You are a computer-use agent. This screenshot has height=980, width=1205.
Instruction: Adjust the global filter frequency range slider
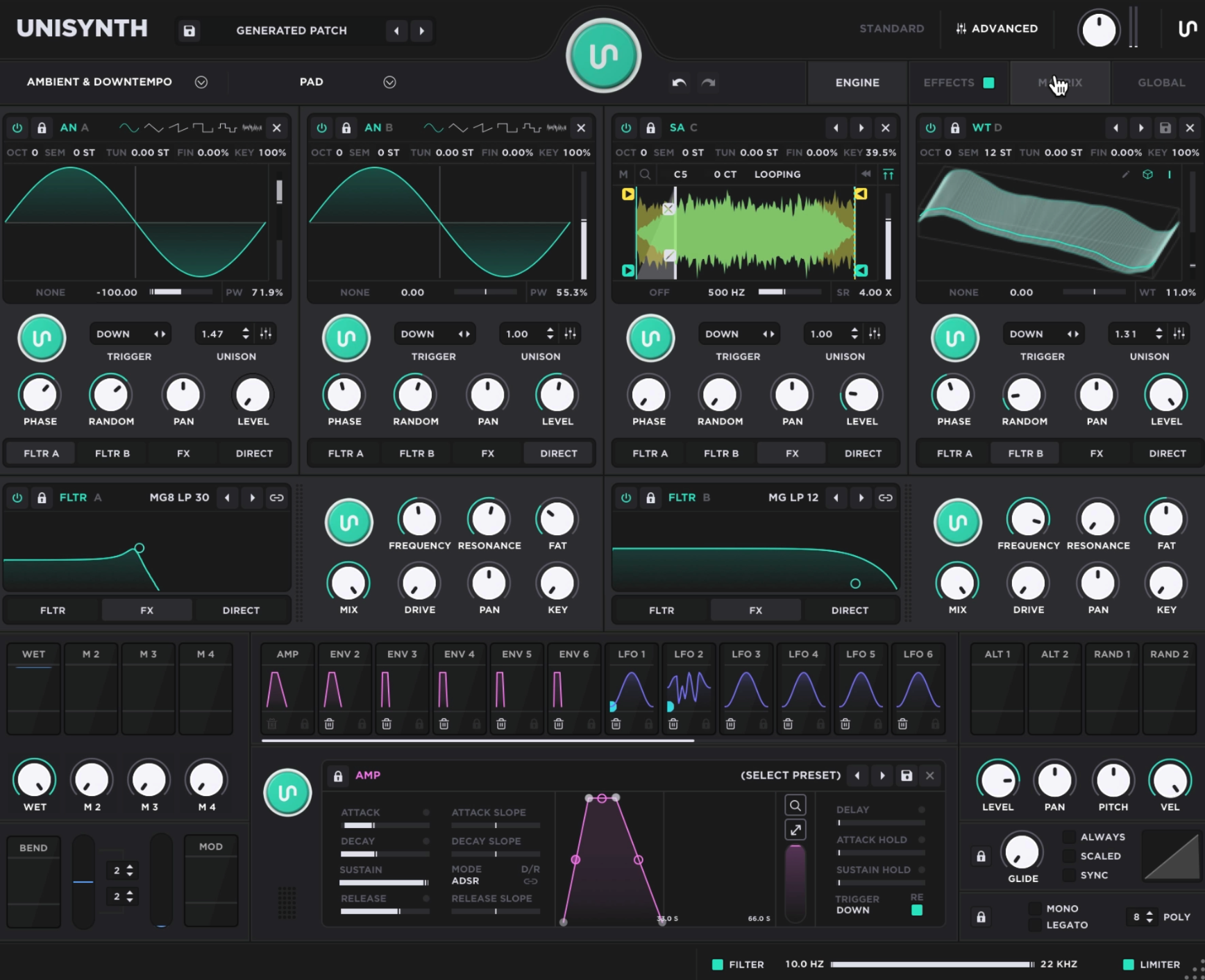click(932, 964)
